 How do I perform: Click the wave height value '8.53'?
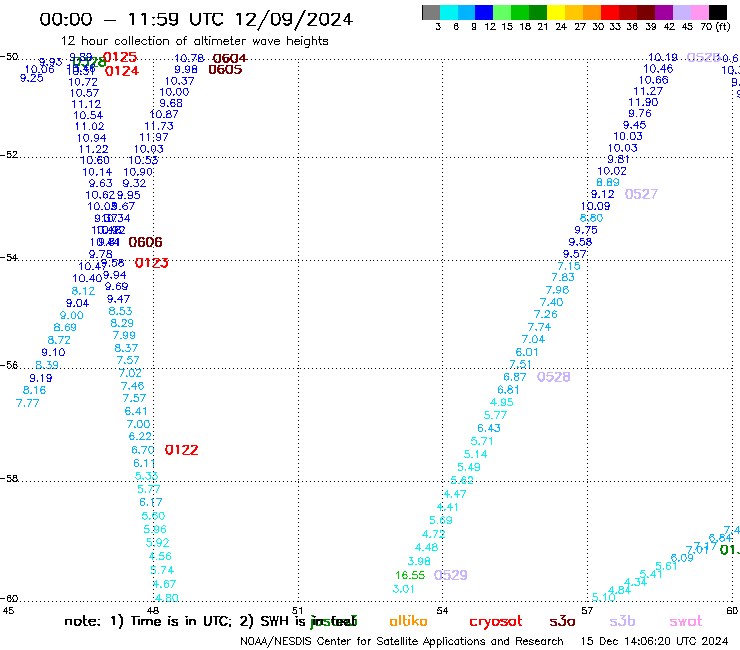pos(120,311)
